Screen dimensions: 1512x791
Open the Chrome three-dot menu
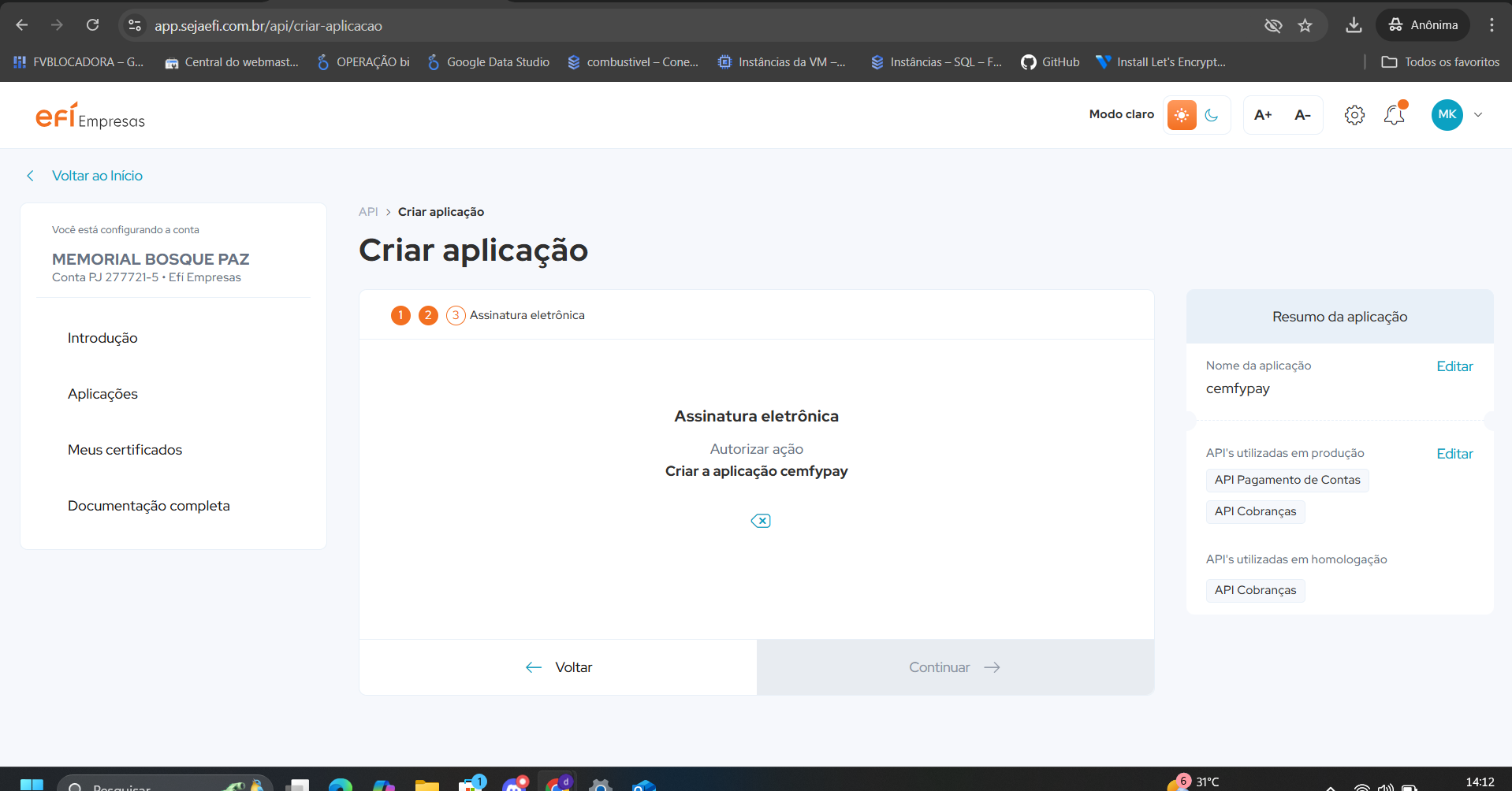click(1492, 25)
